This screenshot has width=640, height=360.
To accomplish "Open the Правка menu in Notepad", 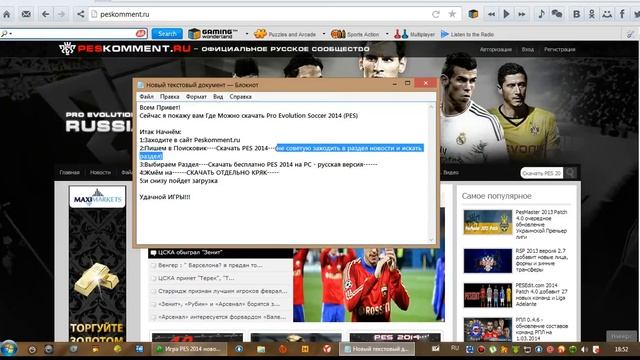I will tap(169, 97).
